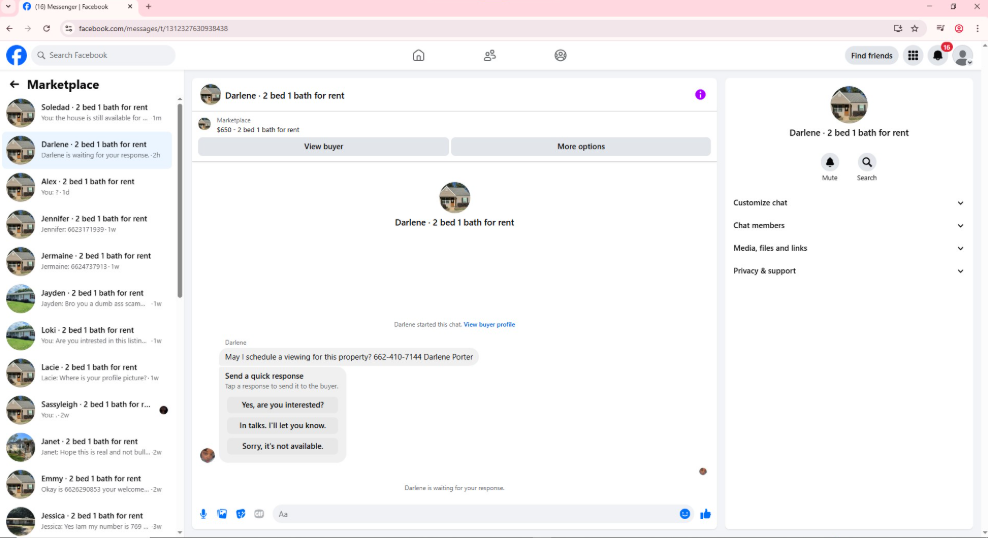Click More options button
Screen dimensions: 988x538
tap(581, 146)
